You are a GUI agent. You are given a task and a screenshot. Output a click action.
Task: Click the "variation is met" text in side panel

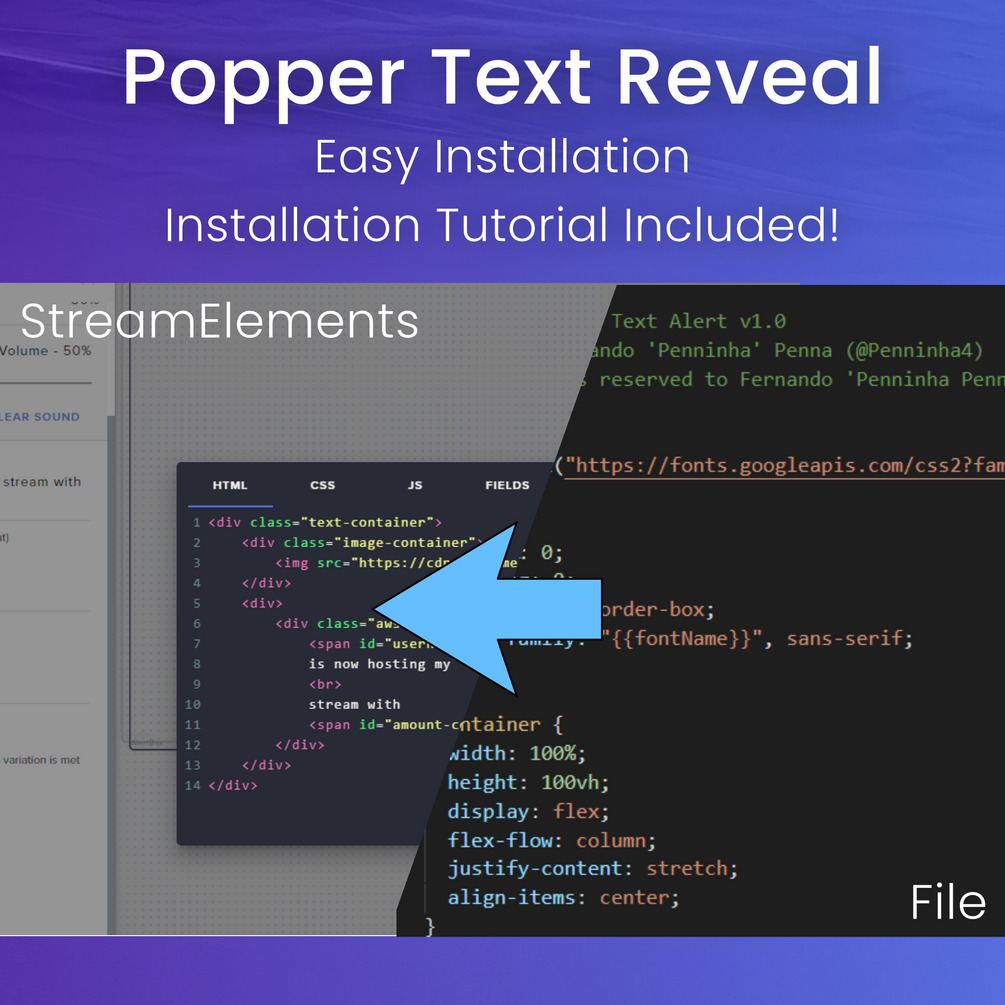pyautogui.click(x=41, y=760)
